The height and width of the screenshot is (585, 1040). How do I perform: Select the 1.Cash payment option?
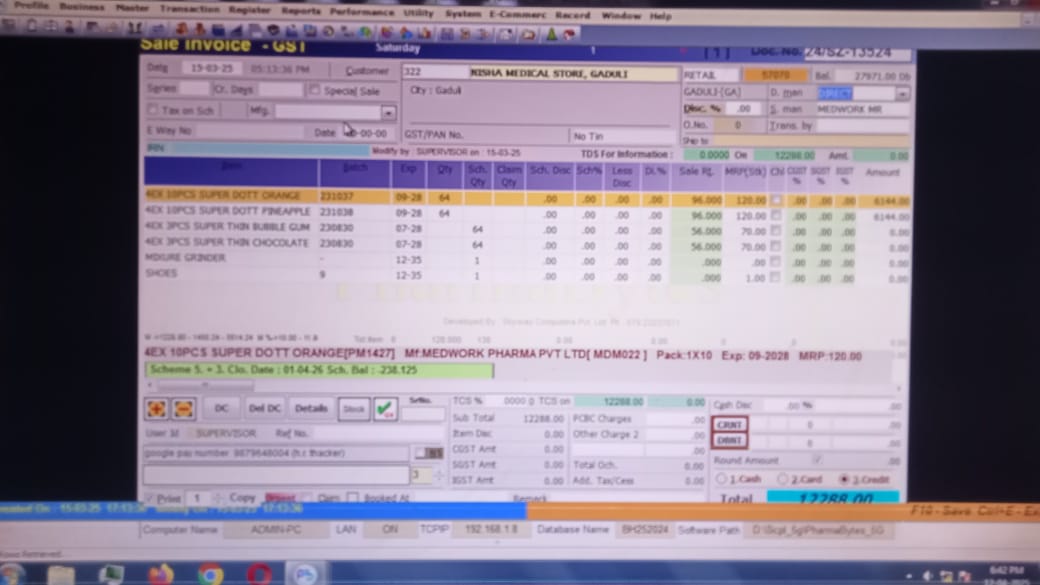(x=722, y=480)
